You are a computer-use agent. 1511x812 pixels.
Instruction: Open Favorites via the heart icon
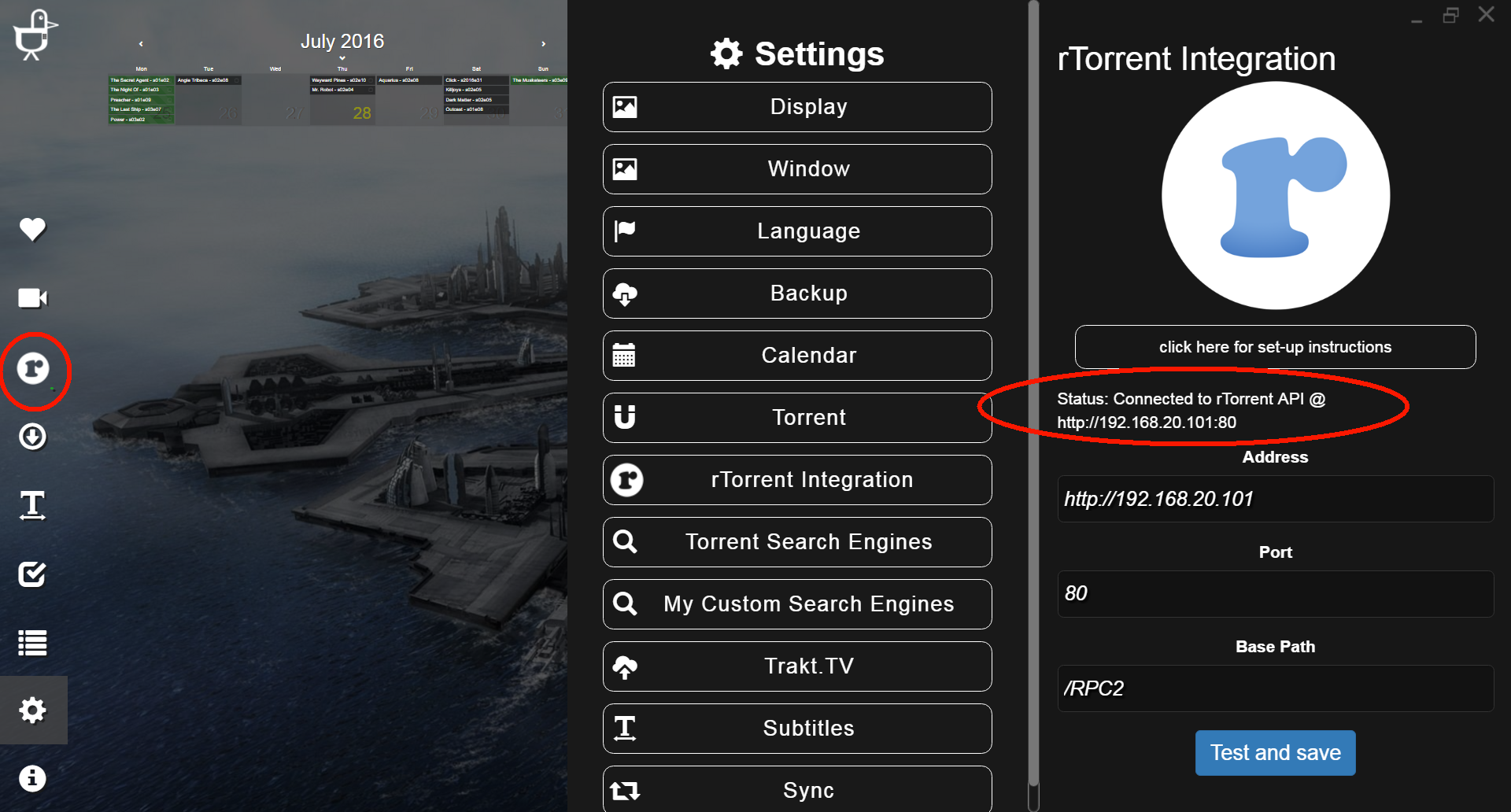(x=32, y=229)
